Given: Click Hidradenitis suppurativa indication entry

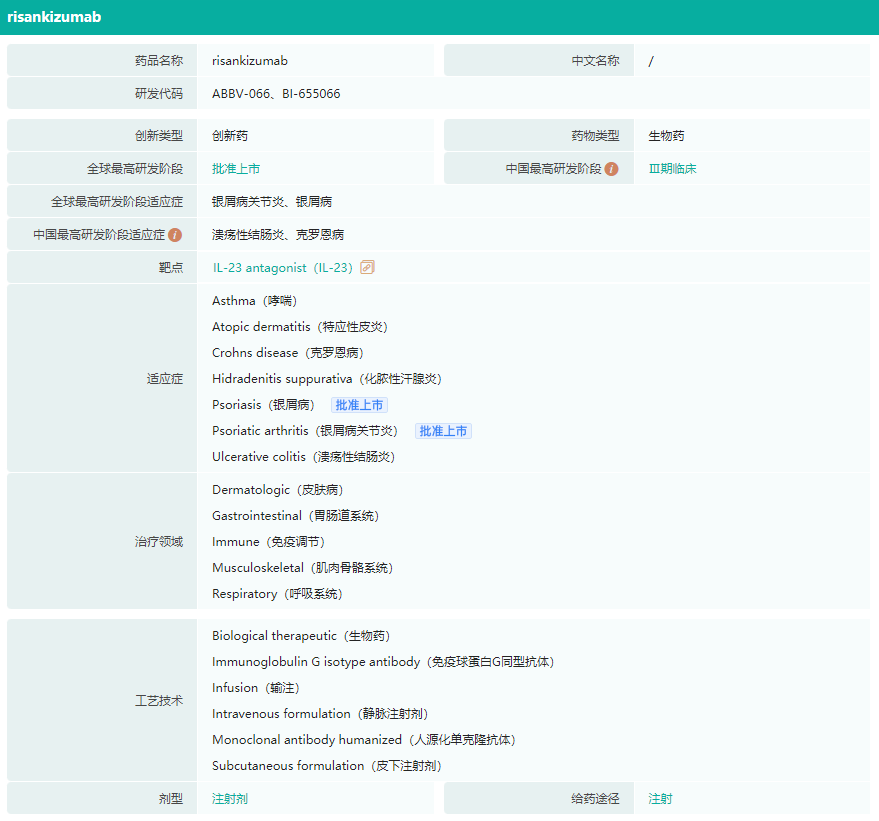Looking at the screenshot, I should pos(326,379).
